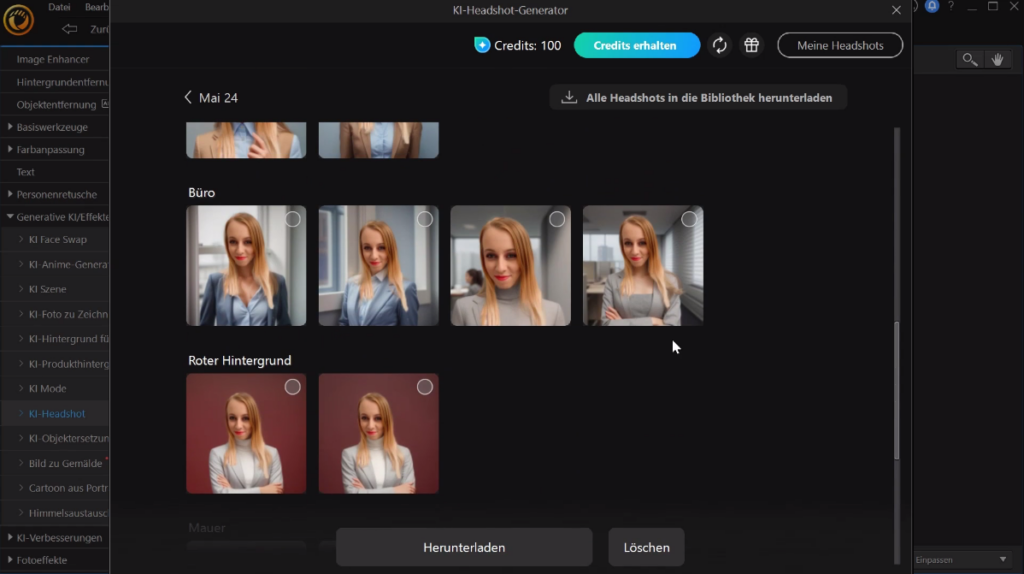
Task: Expand Basiswerkzeuge section
Action: coord(10,127)
